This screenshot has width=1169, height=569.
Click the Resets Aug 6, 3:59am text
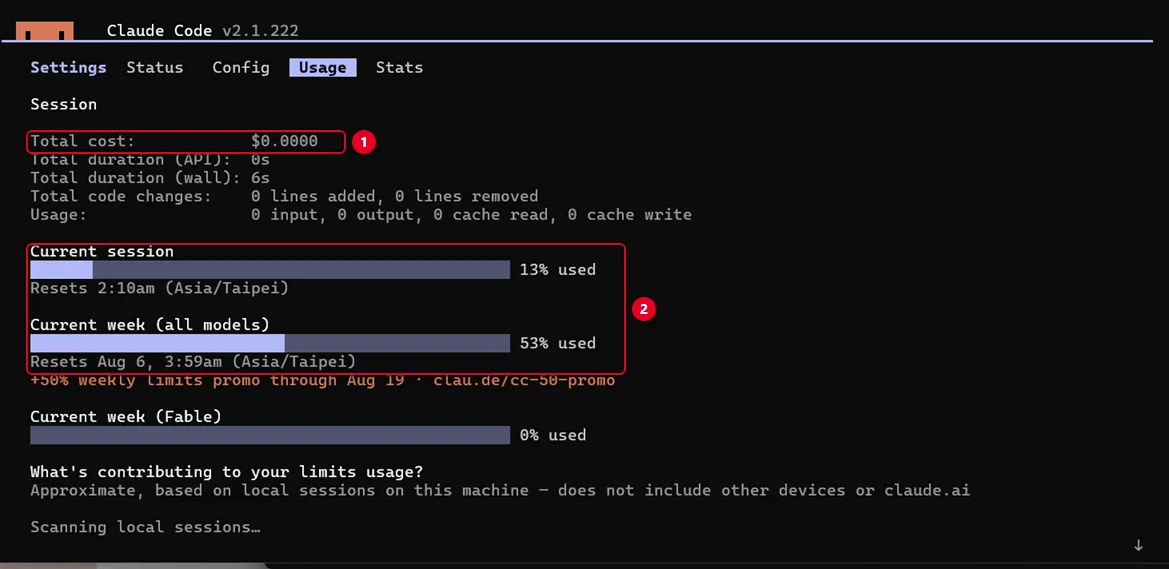[x=193, y=362]
